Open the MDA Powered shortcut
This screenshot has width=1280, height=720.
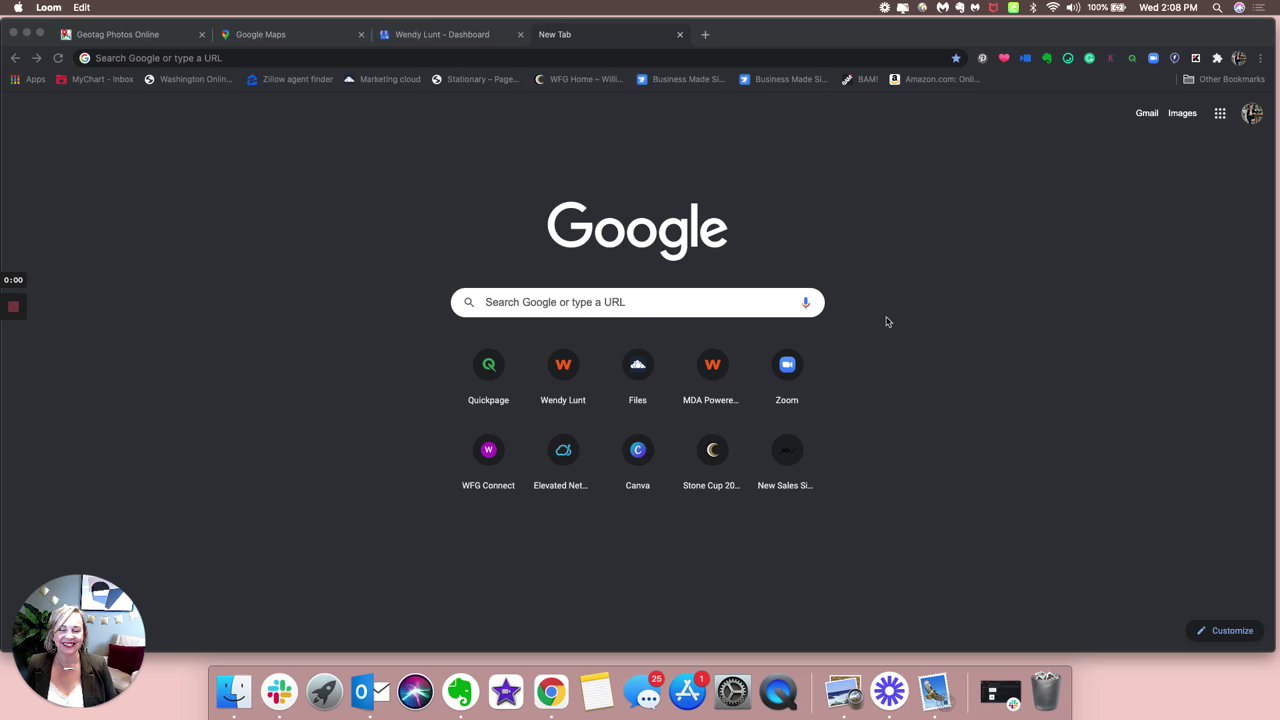712,378
